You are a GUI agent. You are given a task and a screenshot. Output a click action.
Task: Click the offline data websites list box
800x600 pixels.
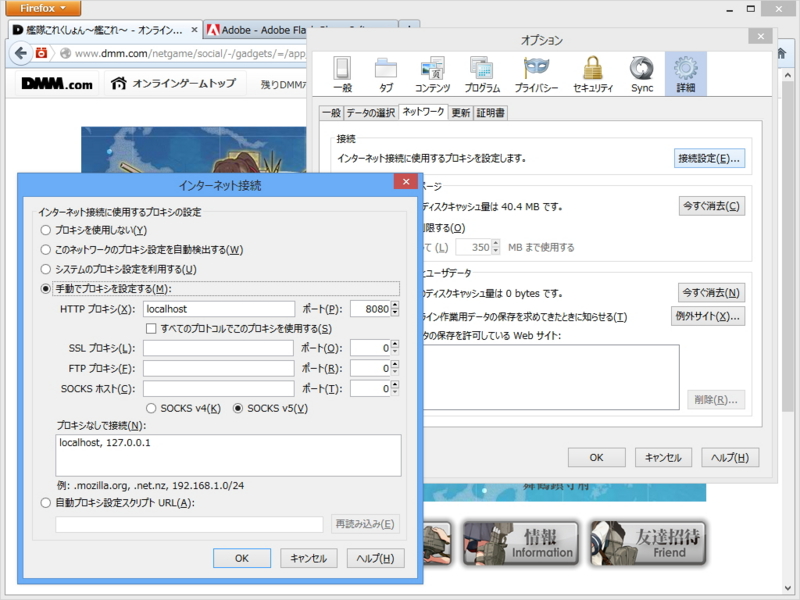tap(551, 377)
